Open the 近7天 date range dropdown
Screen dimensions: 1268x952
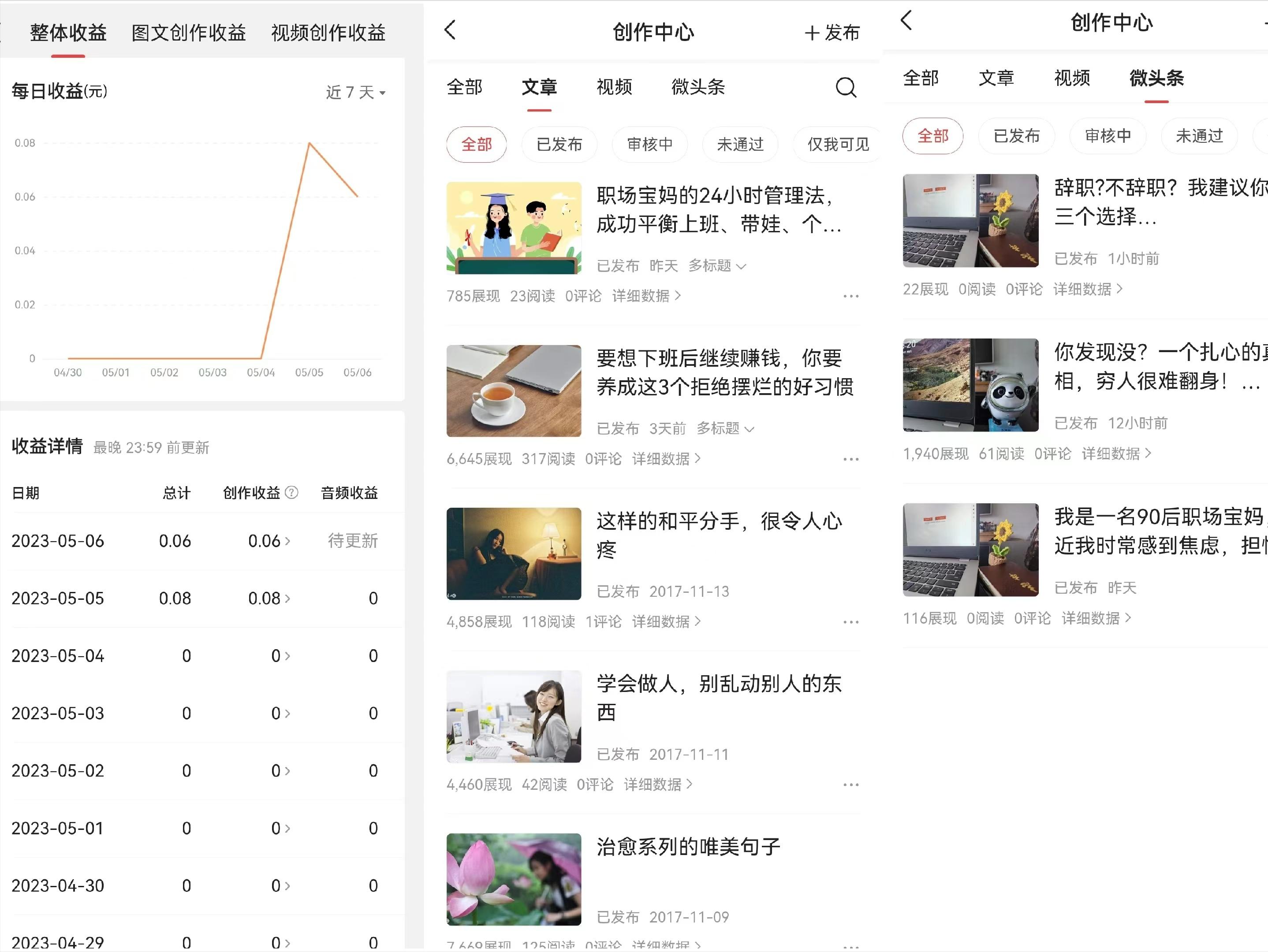coord(355,92)
